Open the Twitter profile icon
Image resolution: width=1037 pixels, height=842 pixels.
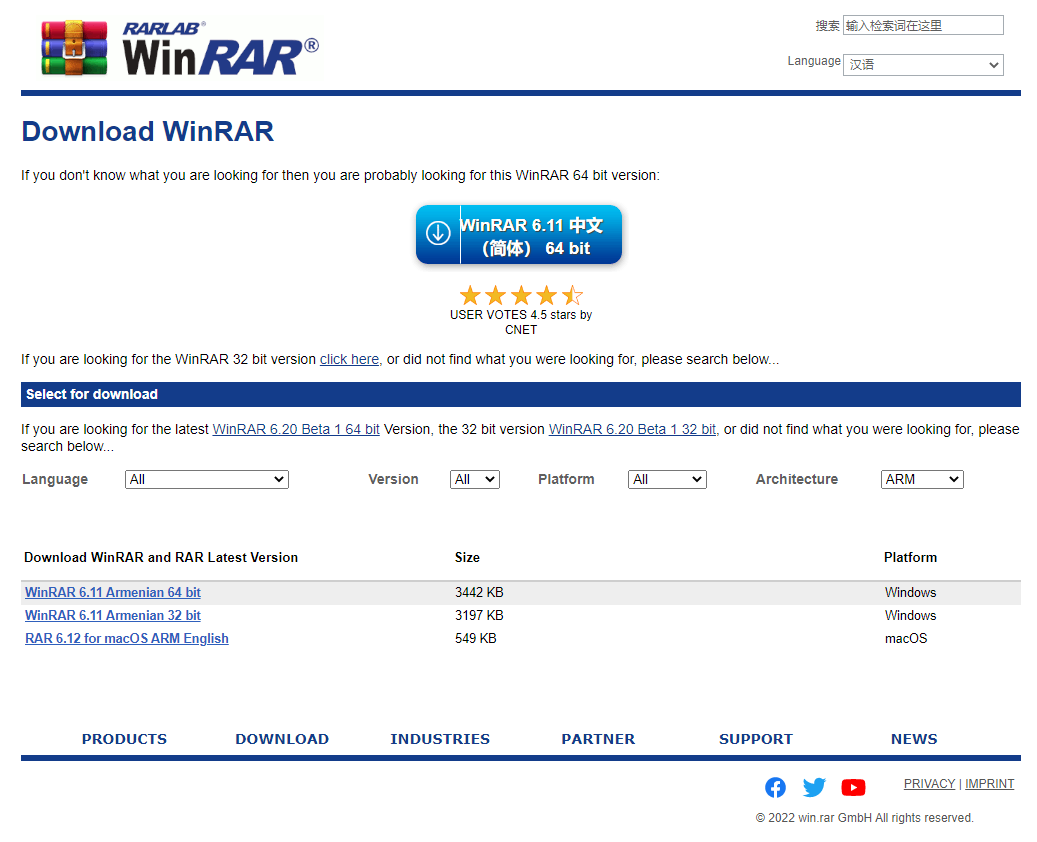click(814, 787)
